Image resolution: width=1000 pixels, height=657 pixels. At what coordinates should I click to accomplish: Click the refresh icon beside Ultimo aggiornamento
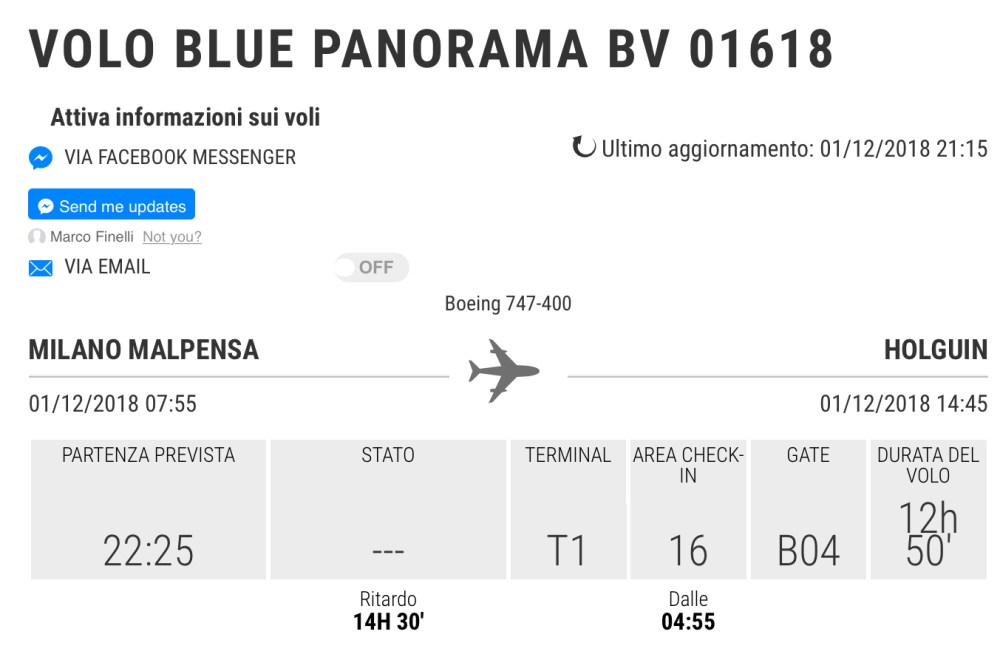point(583,148)
